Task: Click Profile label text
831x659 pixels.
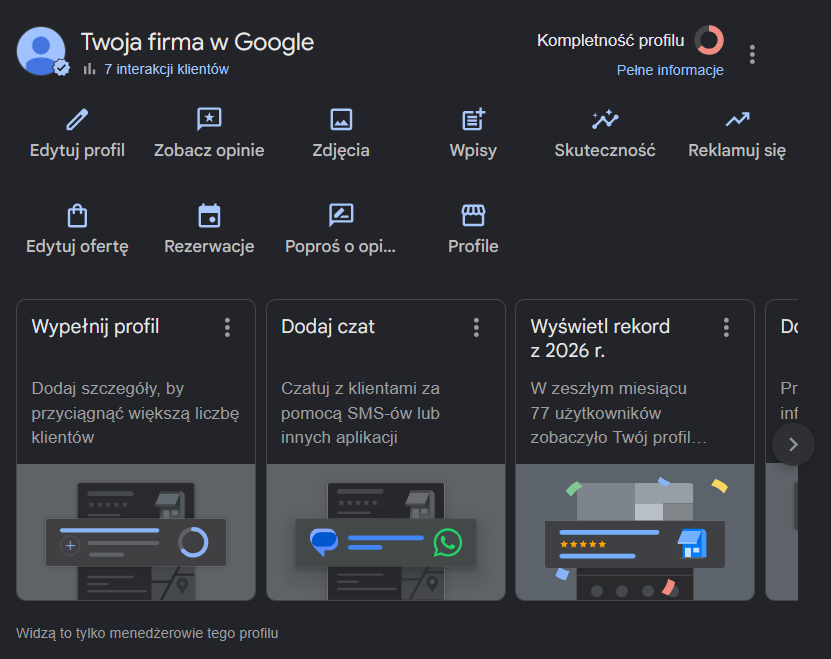Action: point(473,246)
